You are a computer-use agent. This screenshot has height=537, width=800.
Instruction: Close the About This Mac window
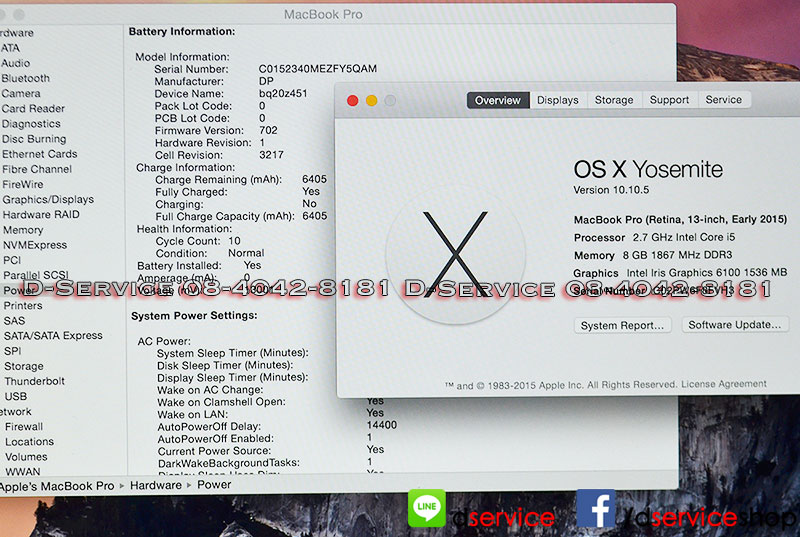(x=352, y=100)
